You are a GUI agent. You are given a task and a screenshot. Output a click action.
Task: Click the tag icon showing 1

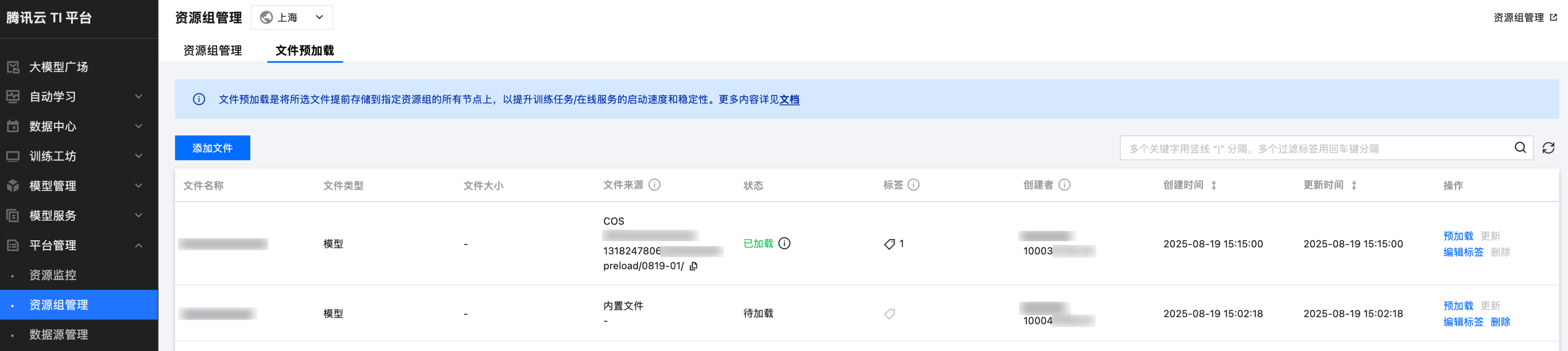[x=889, y=244]
